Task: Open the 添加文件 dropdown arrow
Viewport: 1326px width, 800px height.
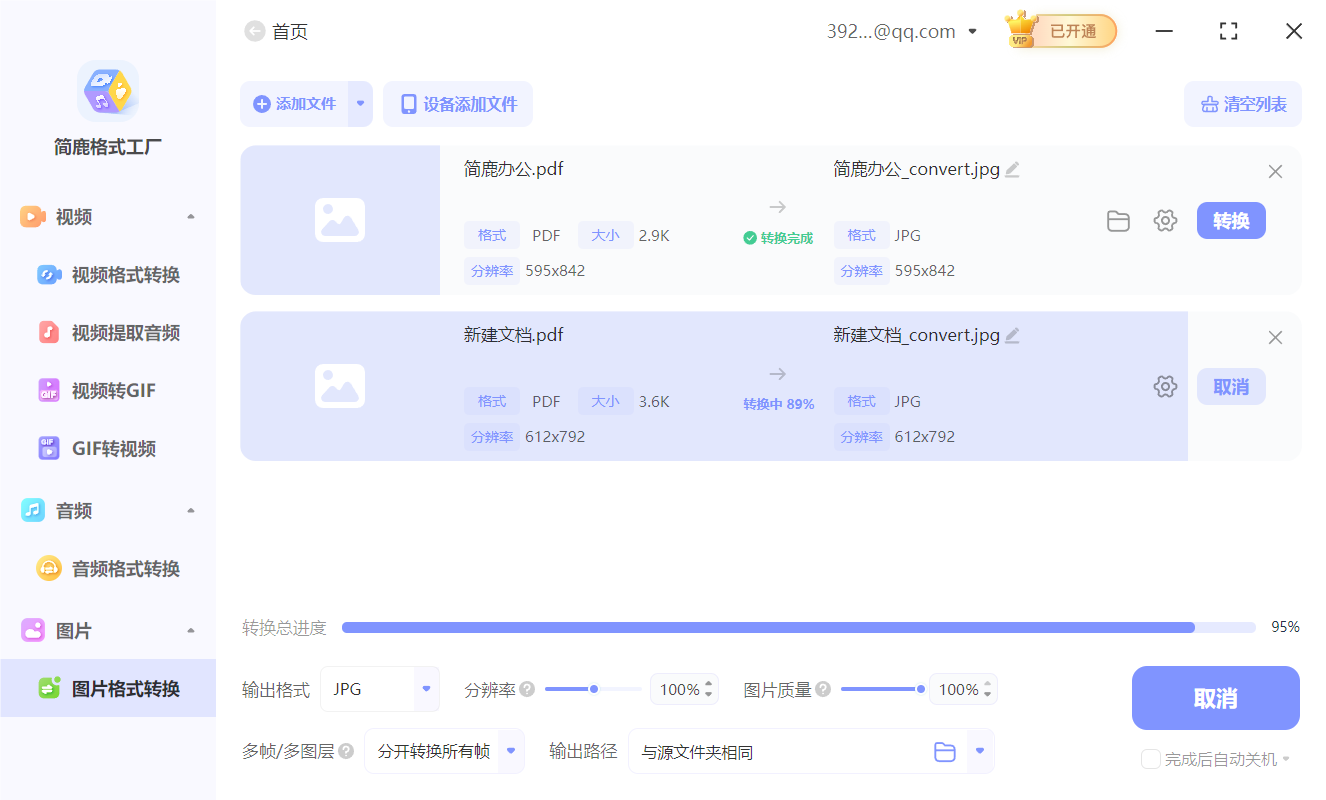Action: 360,104
